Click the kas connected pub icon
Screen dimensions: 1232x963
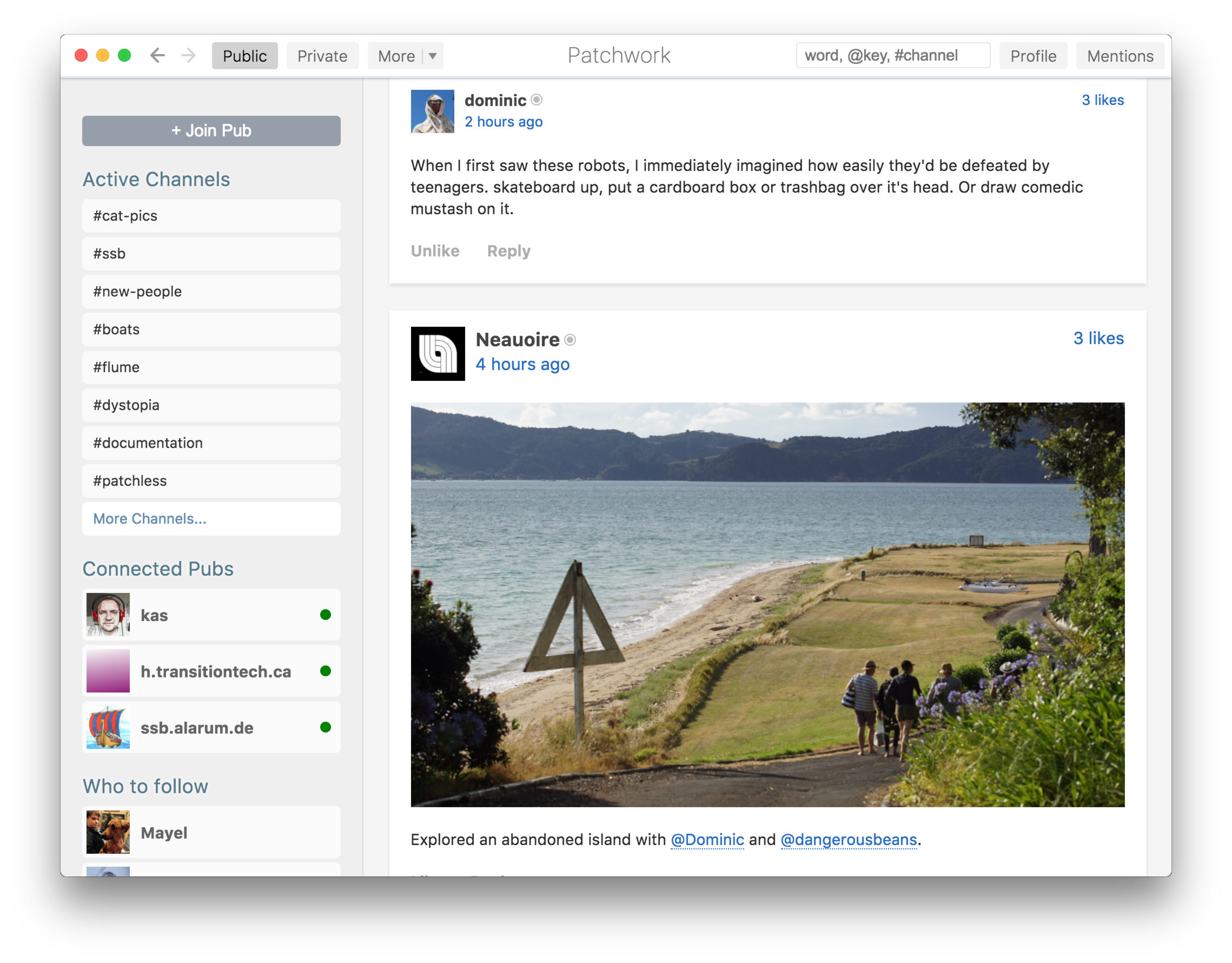(108, 614)
